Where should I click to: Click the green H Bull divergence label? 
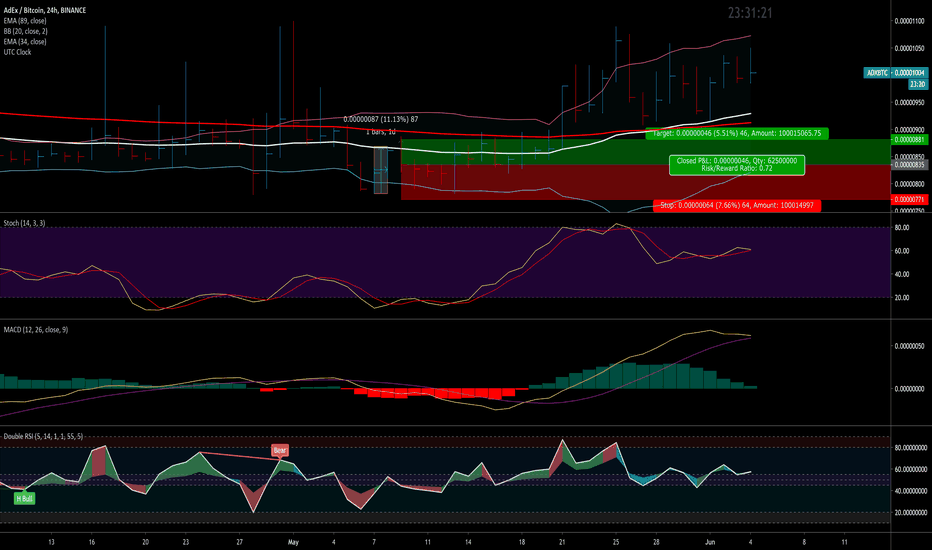tap(24, 498)
